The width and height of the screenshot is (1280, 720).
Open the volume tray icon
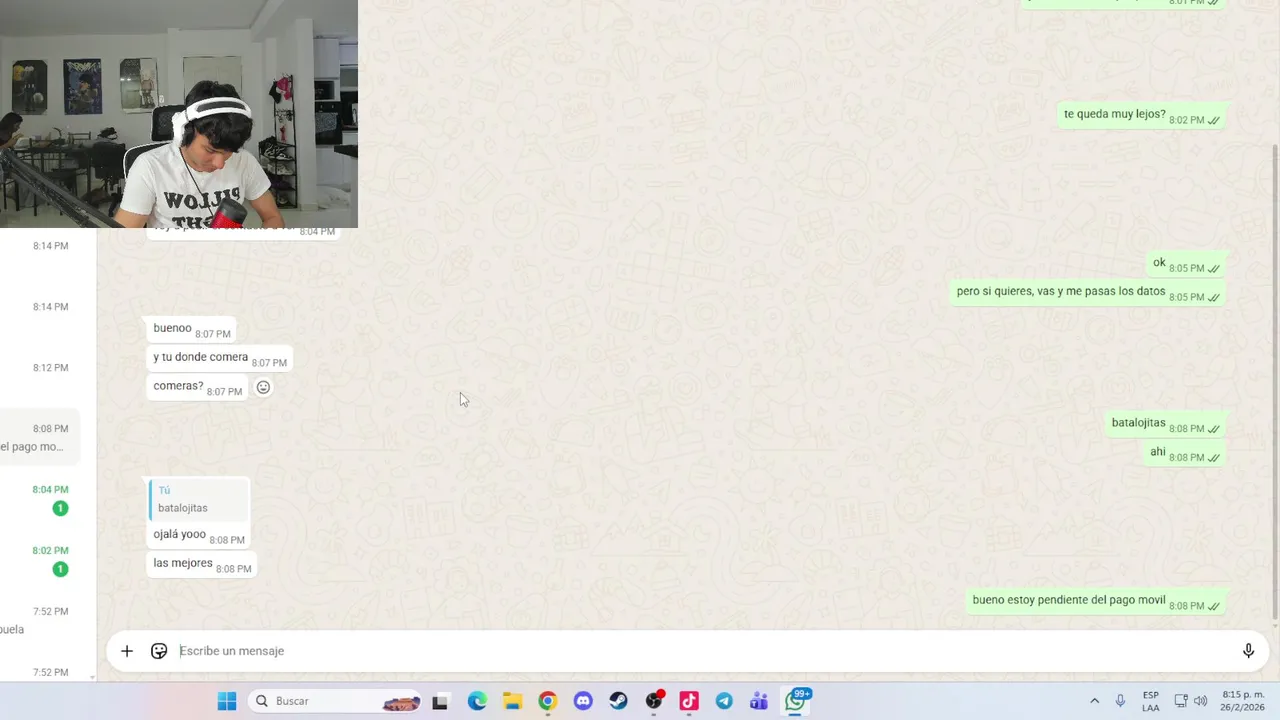click(x=1200, y=701)
